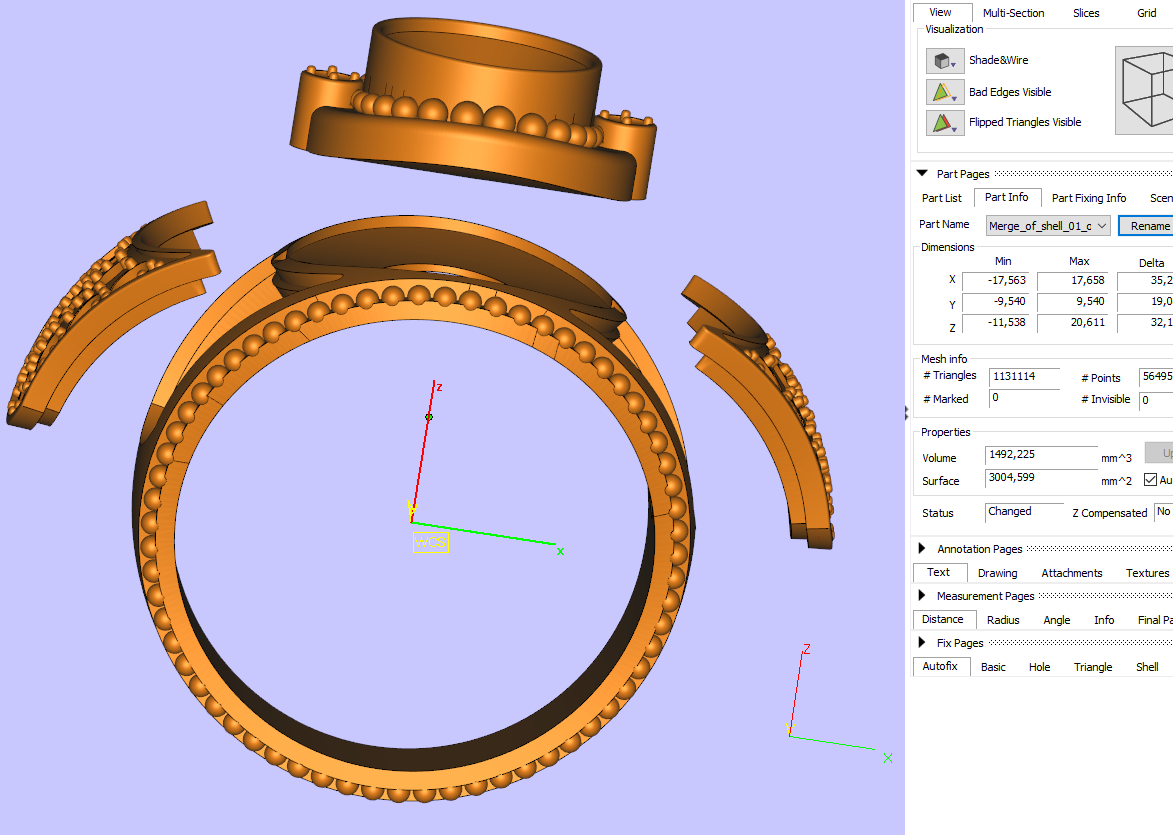Open the Info measurement tab

click(1103, 620)
